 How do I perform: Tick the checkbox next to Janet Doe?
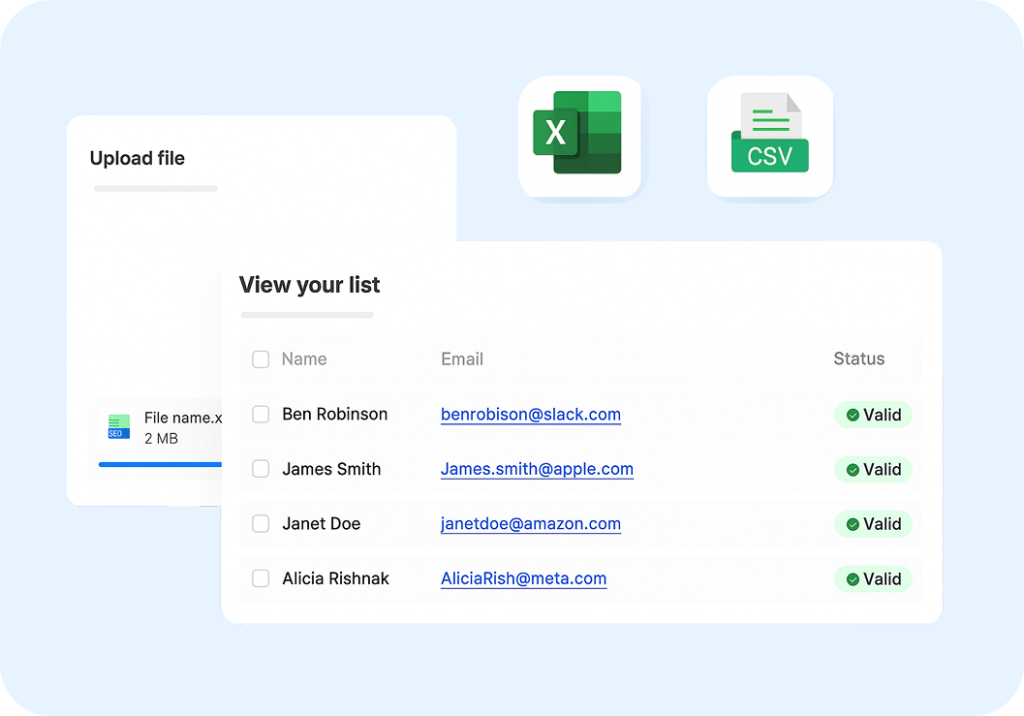coord(261,523)
